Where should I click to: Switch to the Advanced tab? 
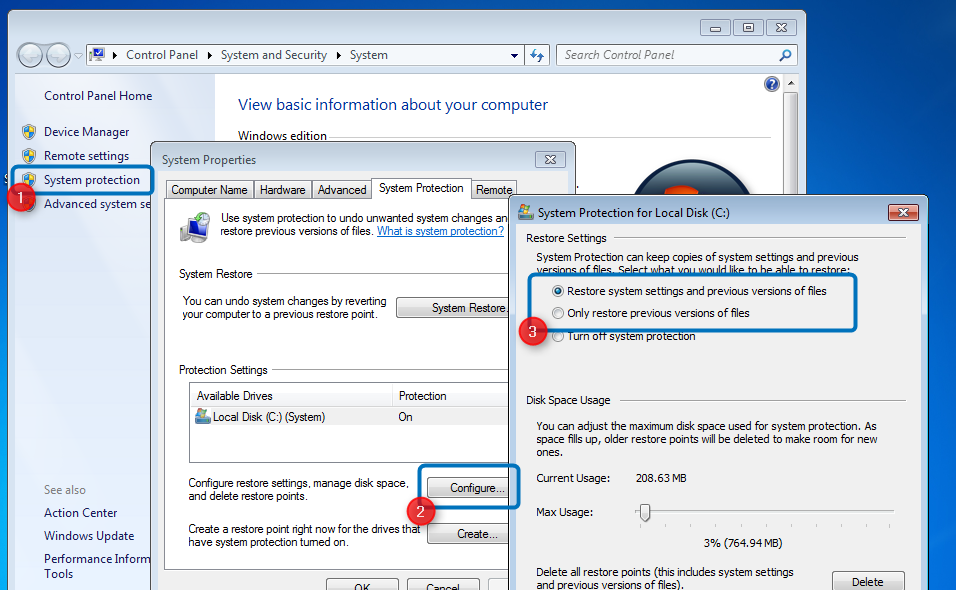[342, 190]
